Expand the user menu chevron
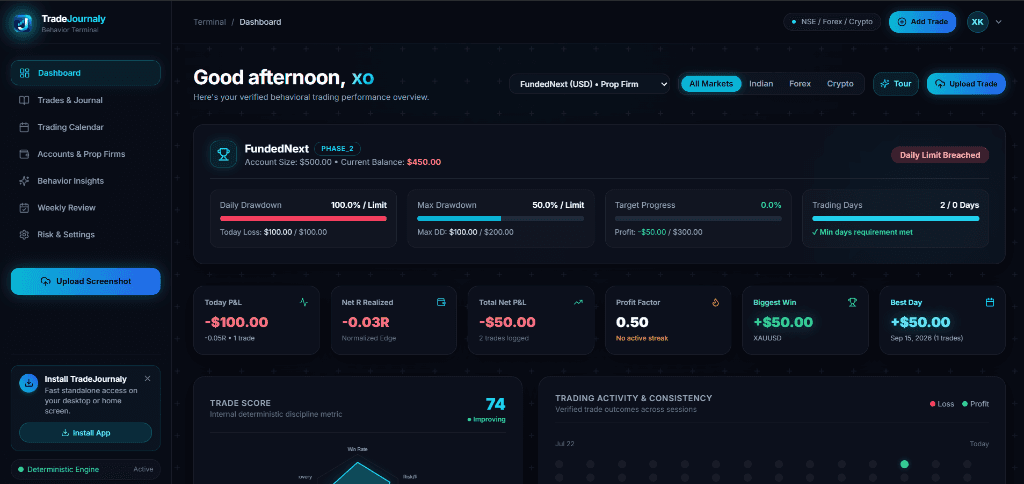Image resolution: width=1024 pixels, height=484 pixels. point(999,22)
